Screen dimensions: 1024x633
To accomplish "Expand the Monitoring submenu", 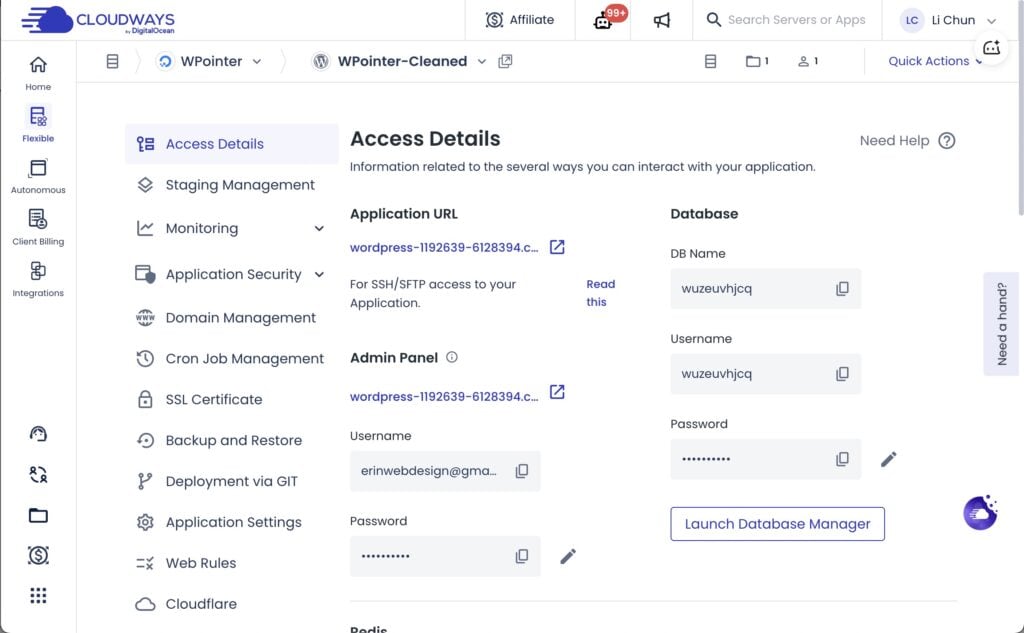I will tap(319, 229).
